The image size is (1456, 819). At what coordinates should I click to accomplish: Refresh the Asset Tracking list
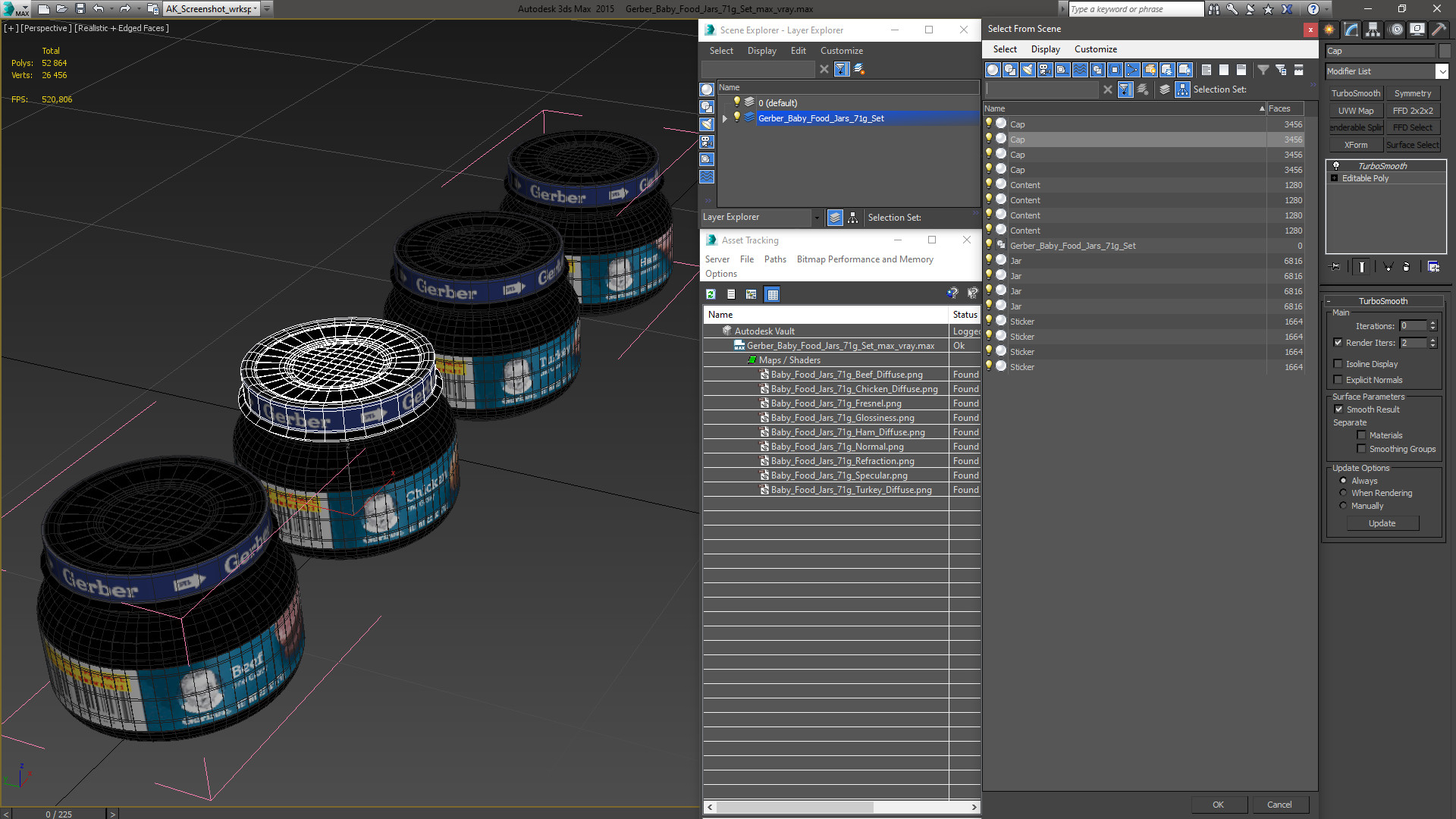tap(711, 294)
